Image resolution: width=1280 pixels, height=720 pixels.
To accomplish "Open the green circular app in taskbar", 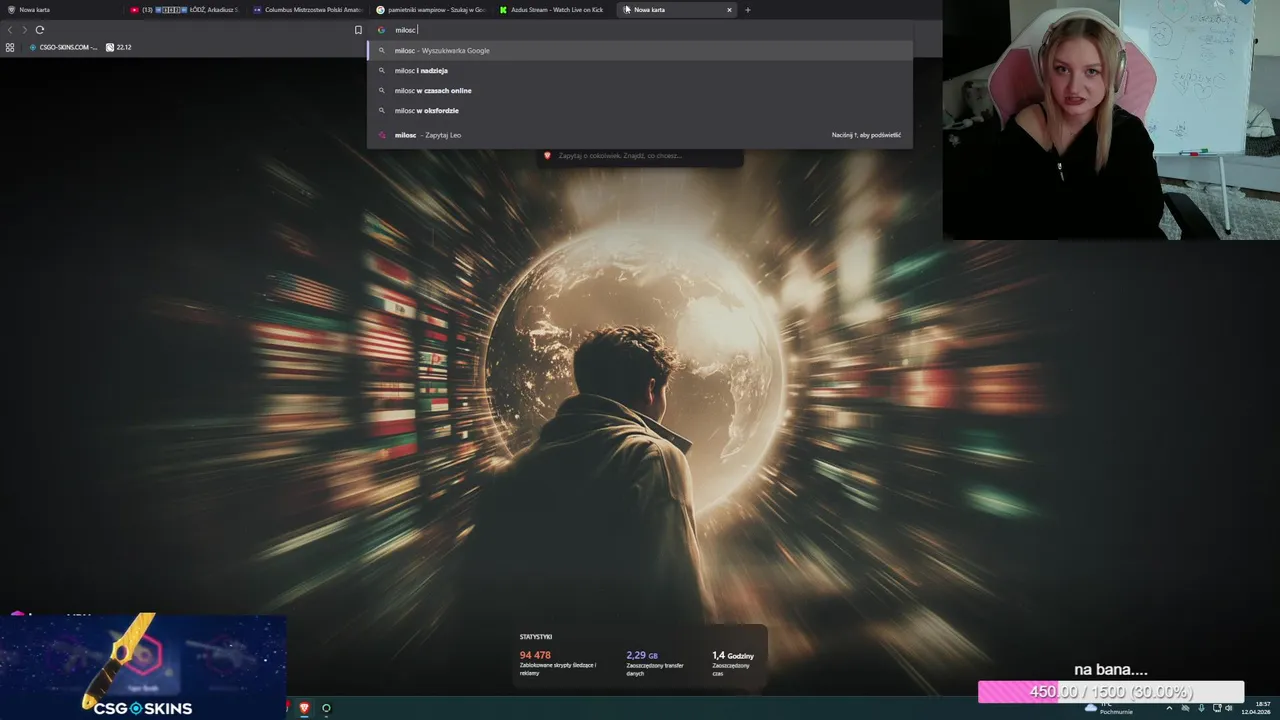I will point(326,708).
